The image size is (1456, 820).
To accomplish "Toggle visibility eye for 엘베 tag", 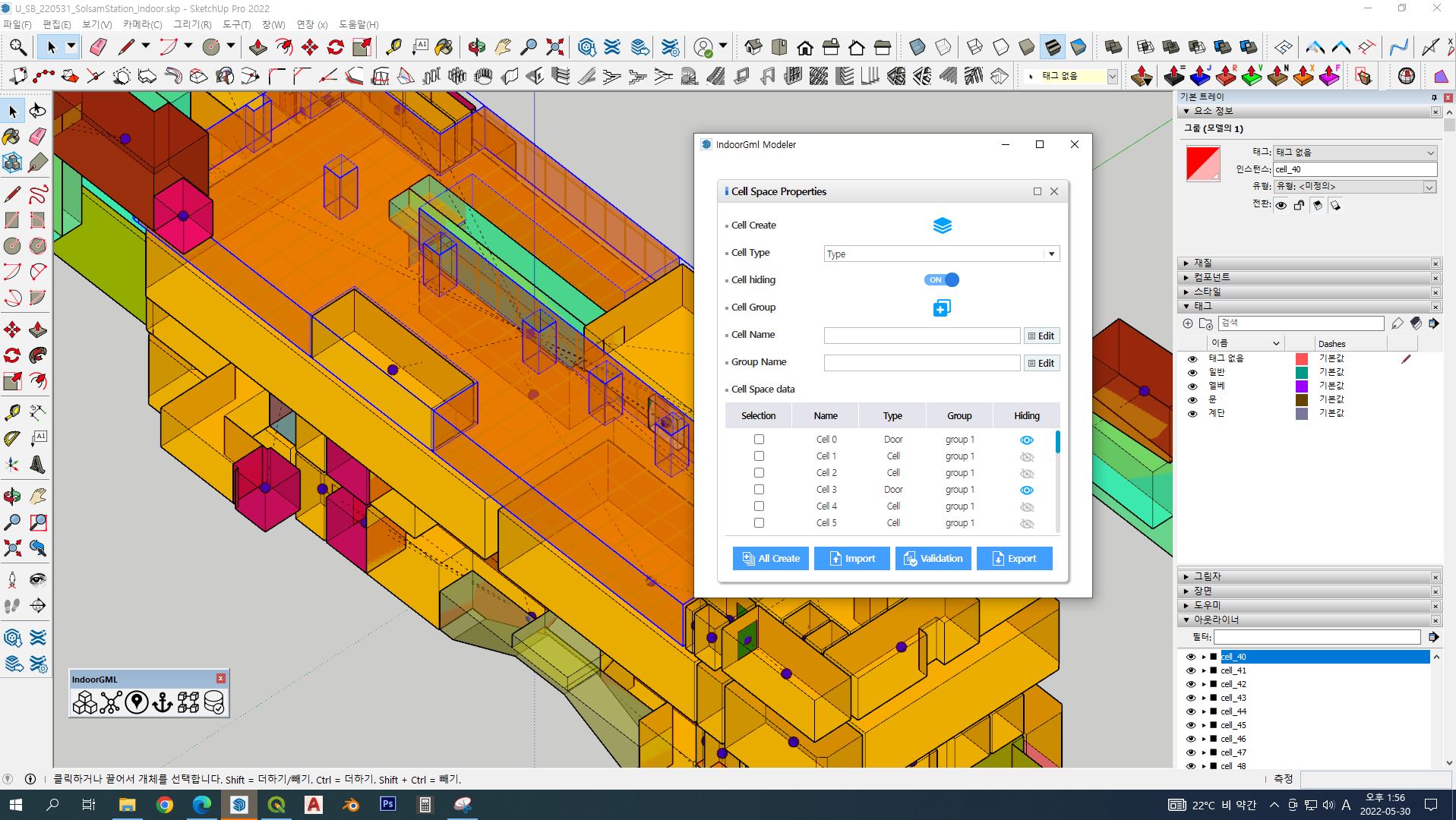I will tap(1192, 386).
